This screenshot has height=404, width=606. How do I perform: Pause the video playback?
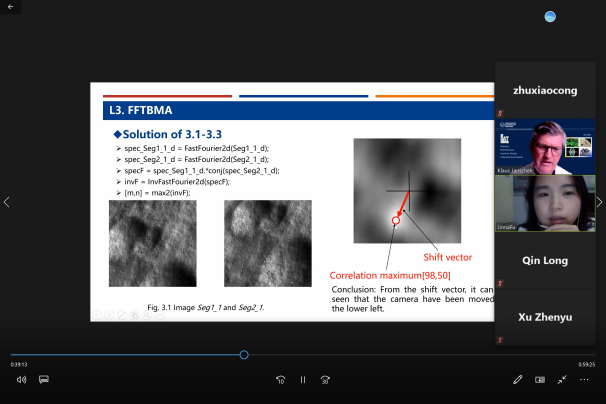(303, 380)
